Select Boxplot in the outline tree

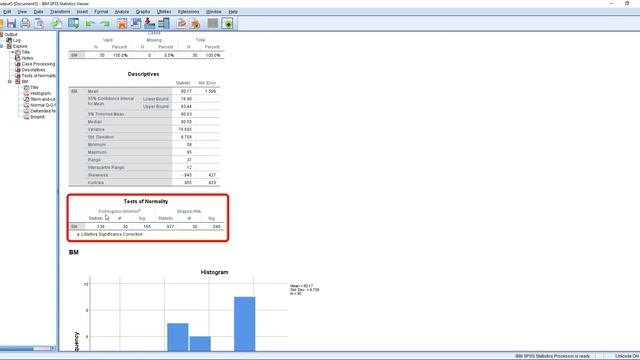[38, 117]
